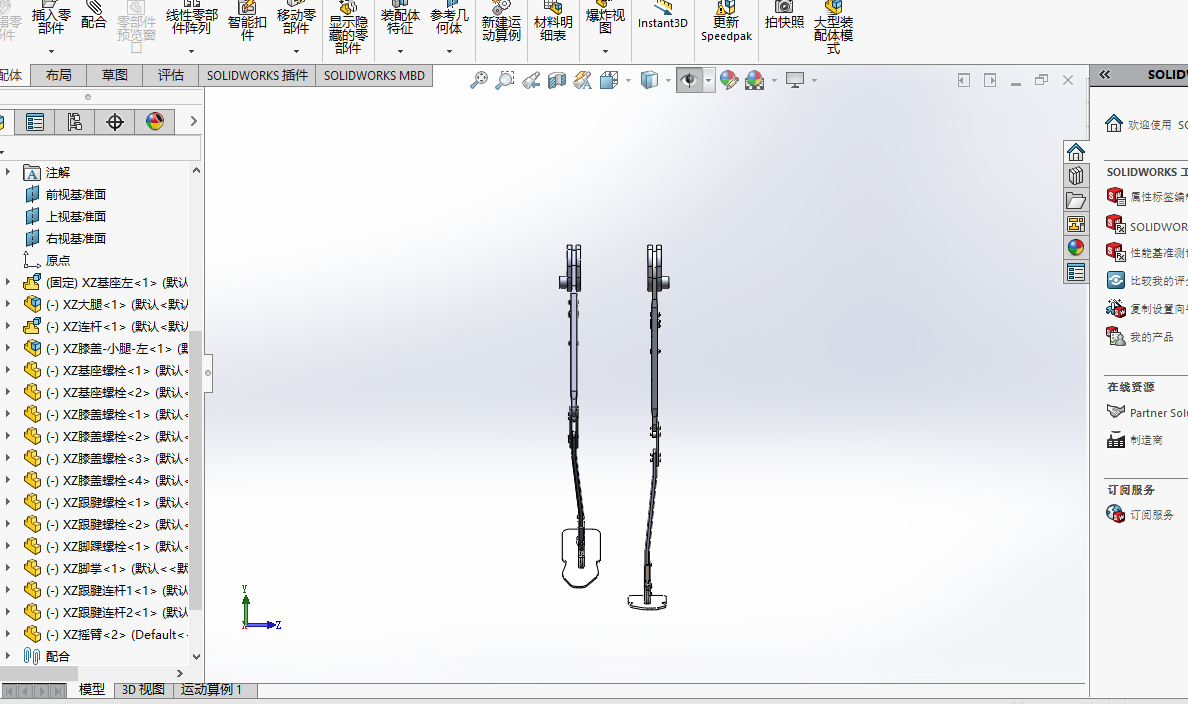The height and width of the screenshot is (704, 1188).
Task: Click the feature tree scroll down arrow
Action: 196,657
